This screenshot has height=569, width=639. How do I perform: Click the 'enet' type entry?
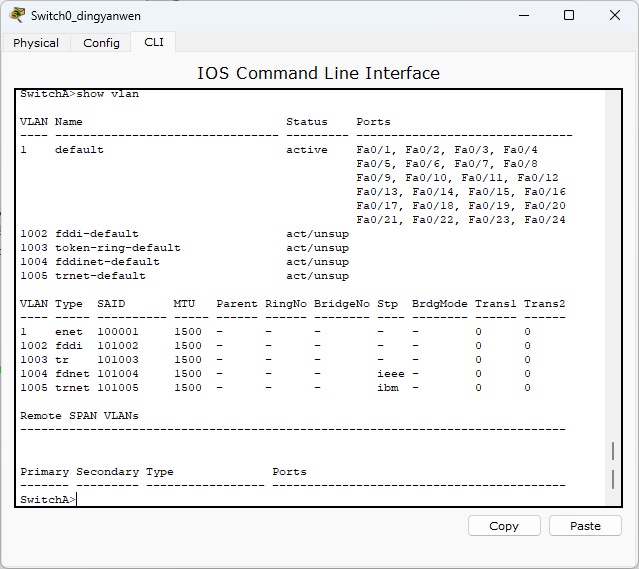tap(68, 332)
